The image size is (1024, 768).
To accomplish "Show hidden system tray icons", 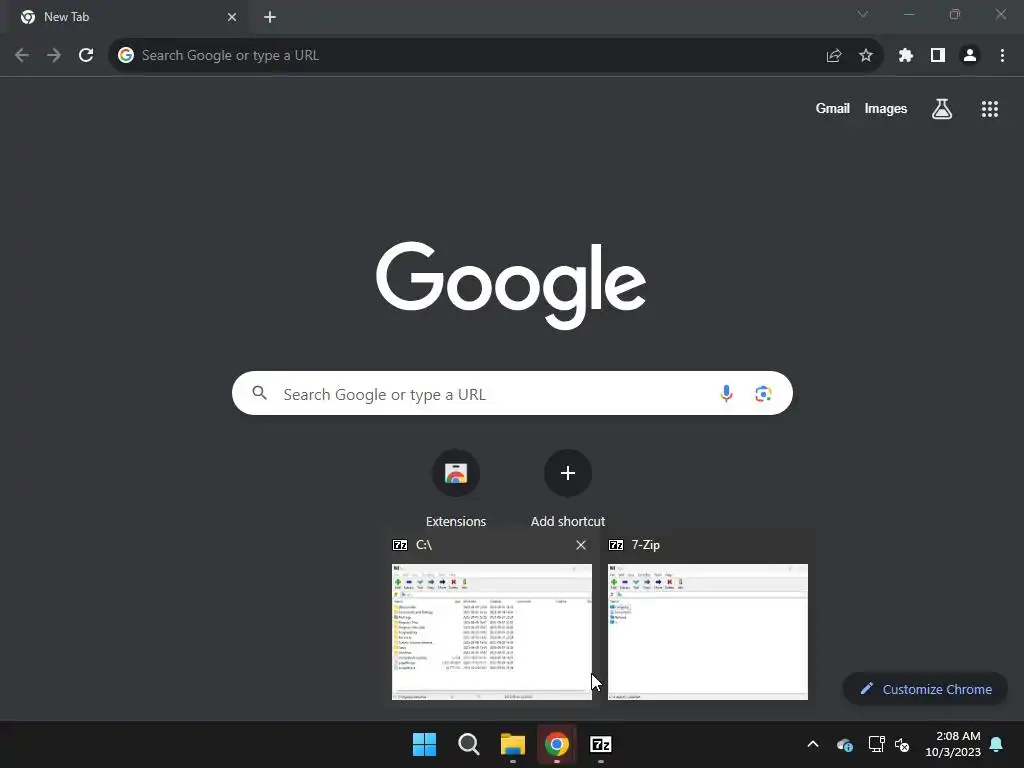I will coord(813,744).
